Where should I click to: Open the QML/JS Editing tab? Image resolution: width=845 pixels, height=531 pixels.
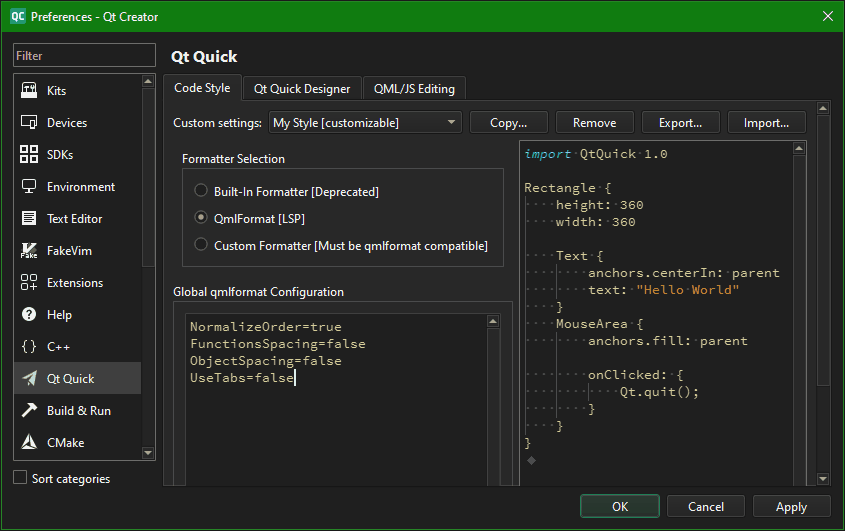pos(414,89)
